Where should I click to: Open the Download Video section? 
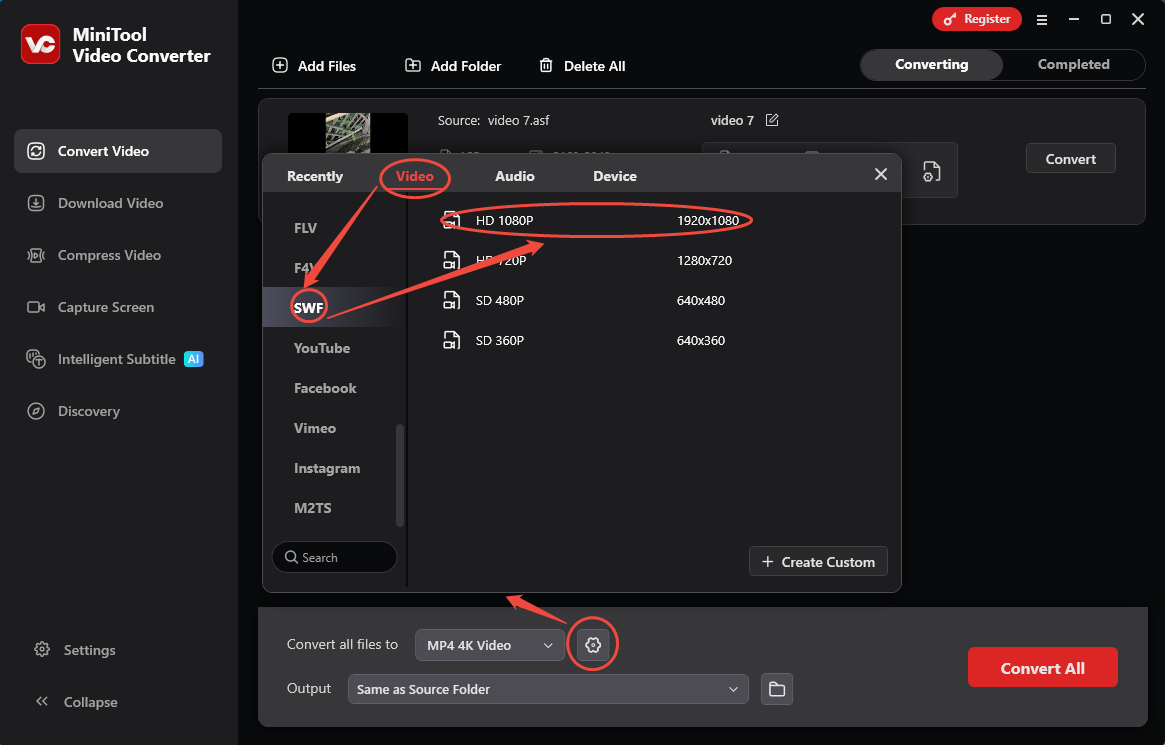(108, 203)
